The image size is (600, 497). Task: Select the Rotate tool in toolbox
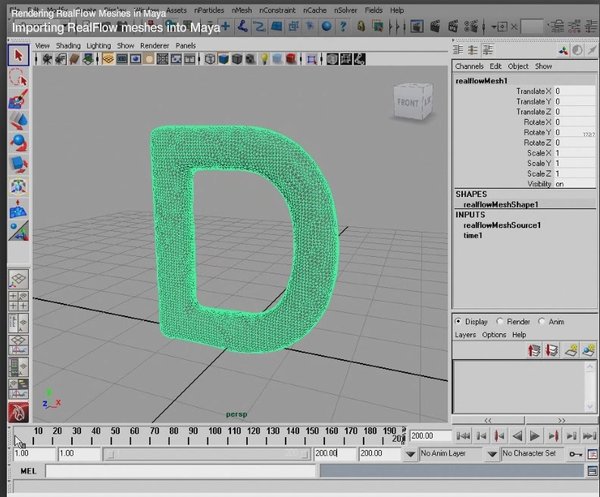coord(18,142)
